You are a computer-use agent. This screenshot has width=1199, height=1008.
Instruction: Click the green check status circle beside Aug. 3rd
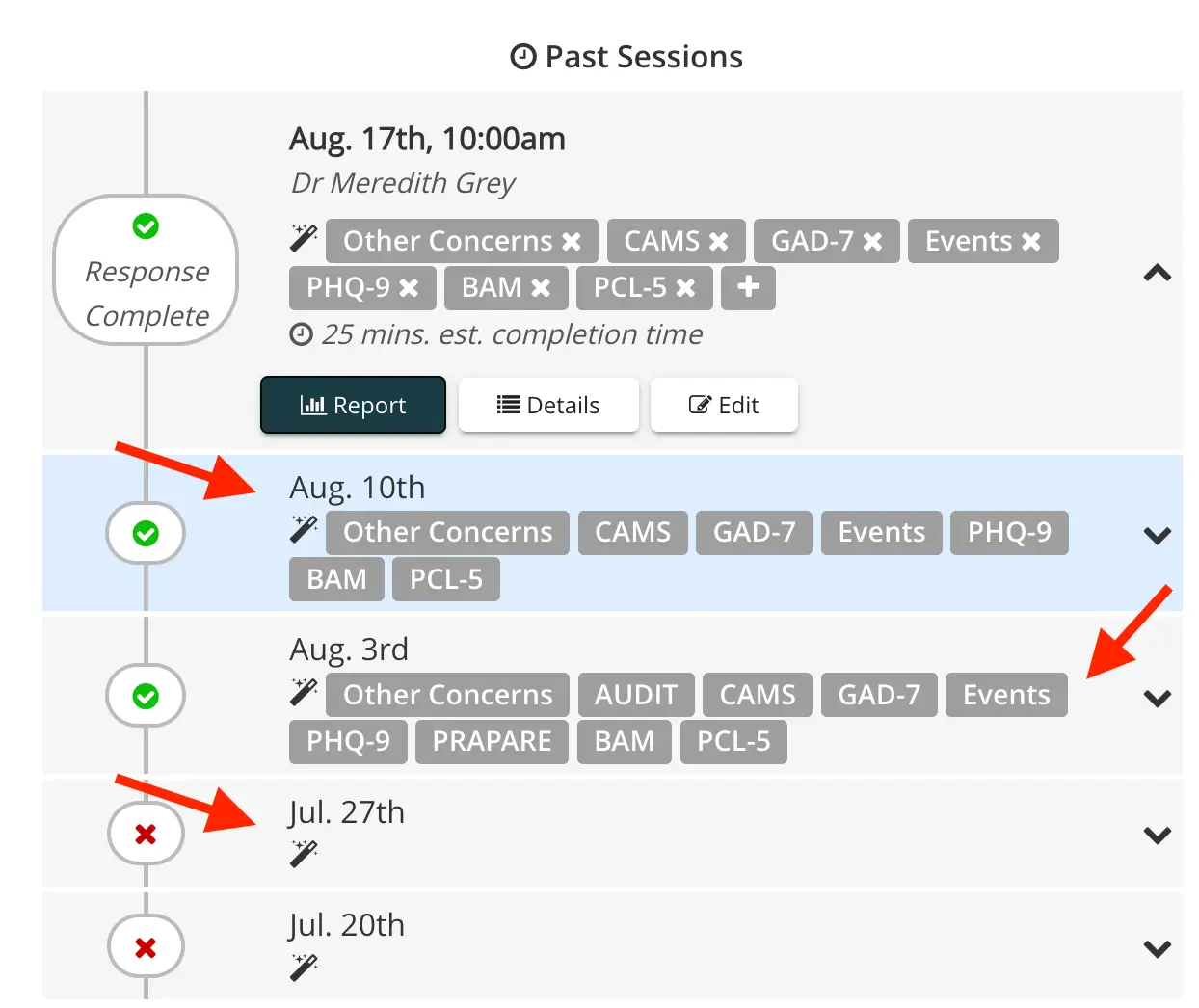146,696
